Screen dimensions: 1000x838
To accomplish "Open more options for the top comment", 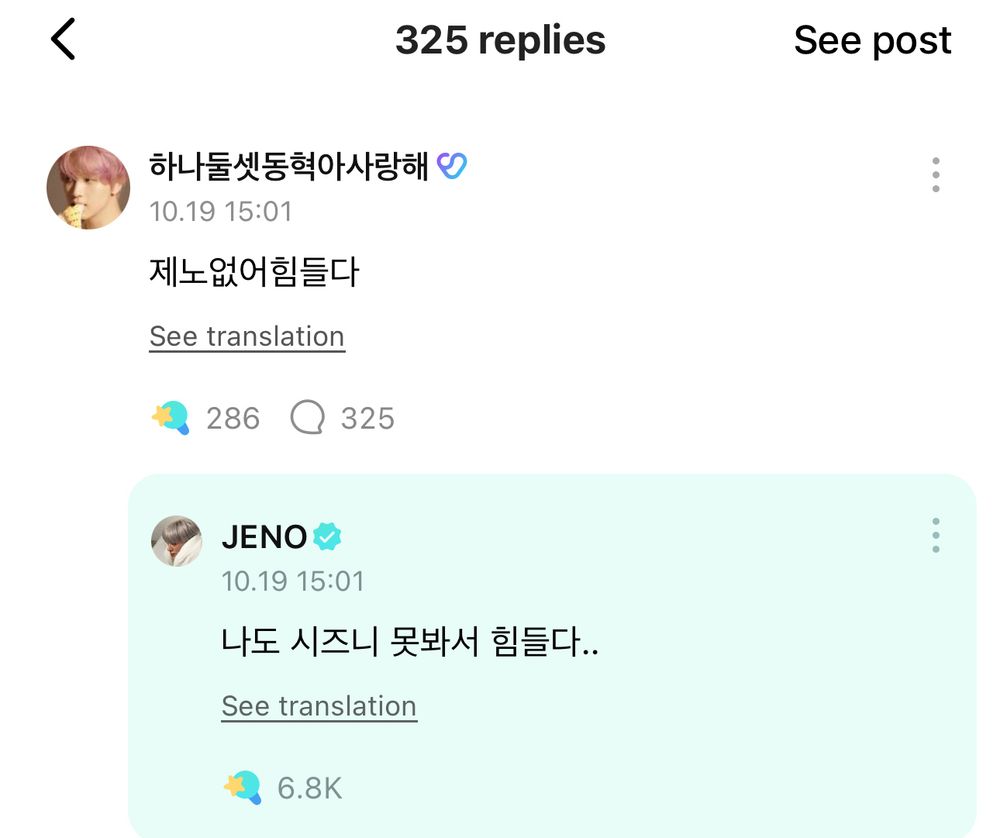I will 935,175.
